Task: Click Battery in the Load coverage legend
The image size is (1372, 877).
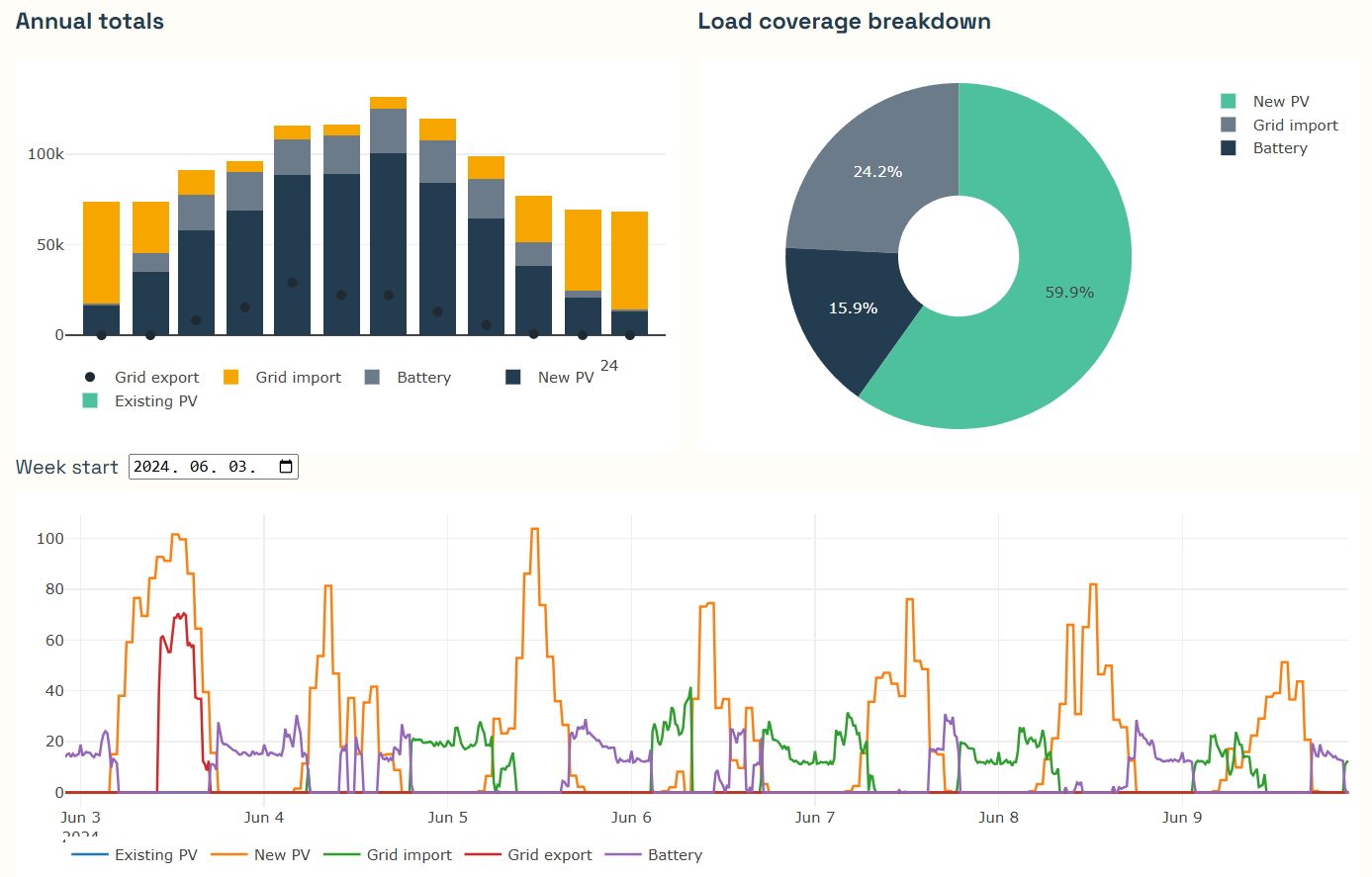Action: pyautogui.click(x=1279, y=148)
